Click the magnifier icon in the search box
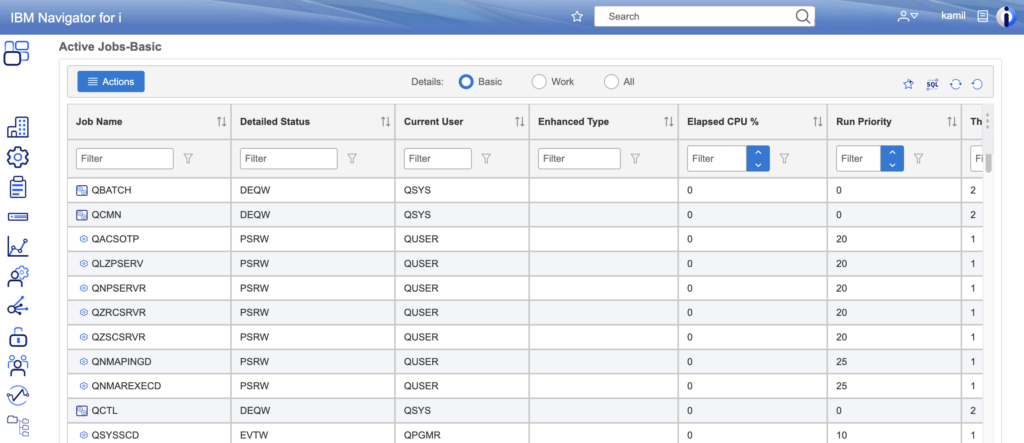The width and height of the screenshot is (1024, 443). tap(803, 16)
